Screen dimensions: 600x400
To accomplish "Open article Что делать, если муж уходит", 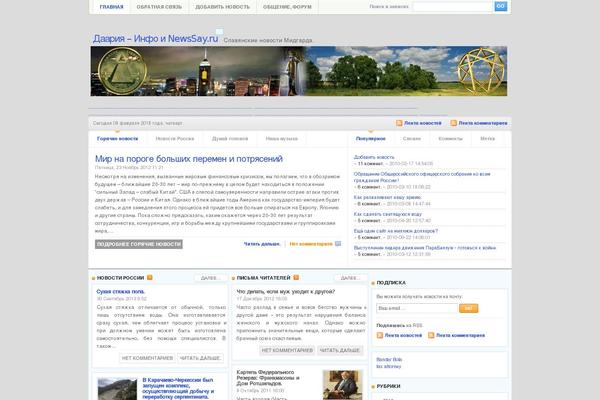I will (x=285, y=292).
